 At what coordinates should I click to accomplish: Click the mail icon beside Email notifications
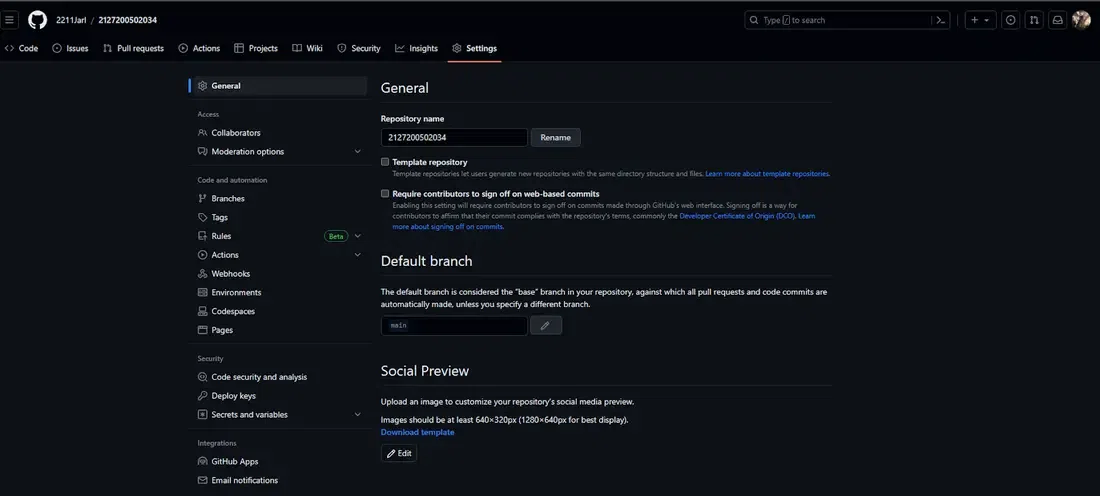coord(203,481)
